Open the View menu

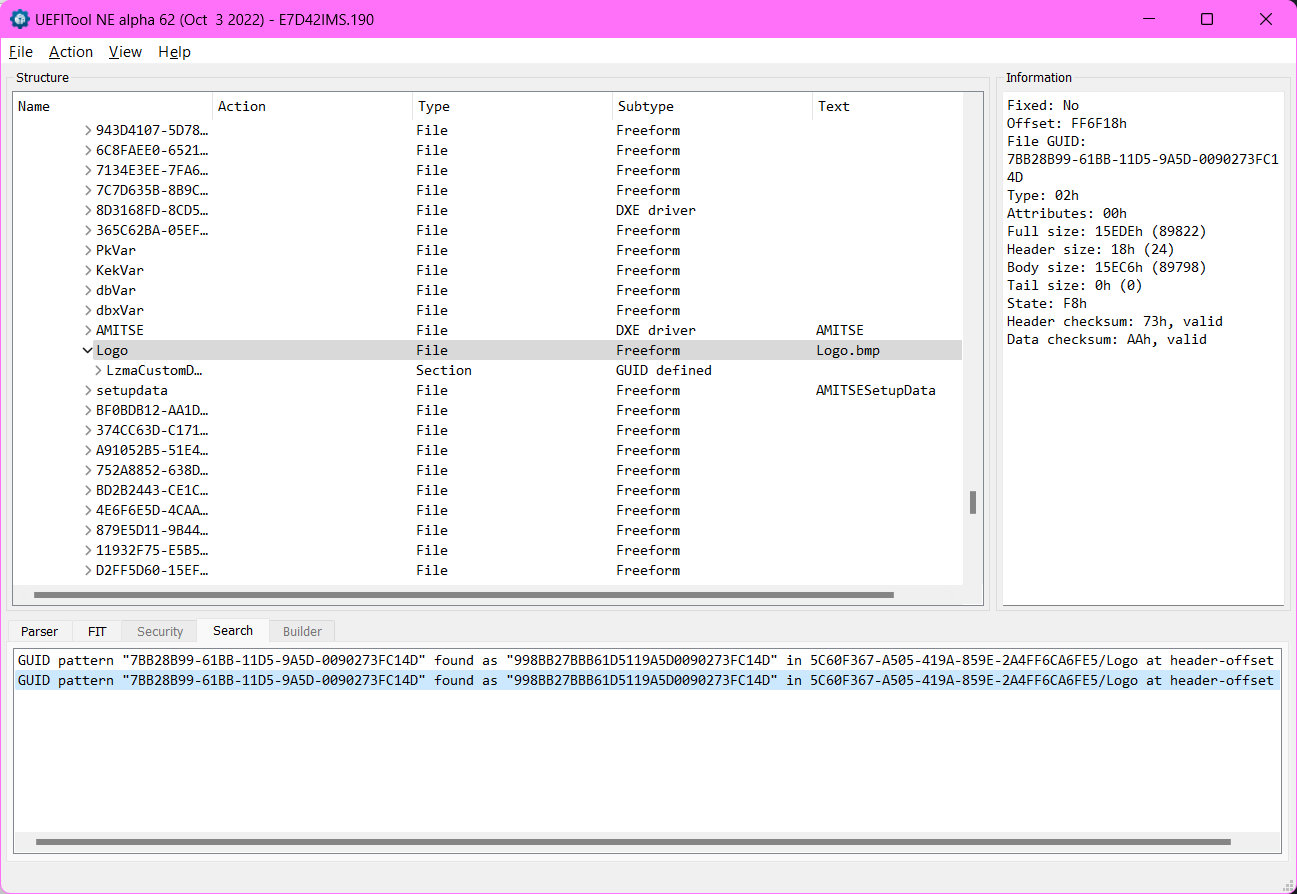pos(125,52)
